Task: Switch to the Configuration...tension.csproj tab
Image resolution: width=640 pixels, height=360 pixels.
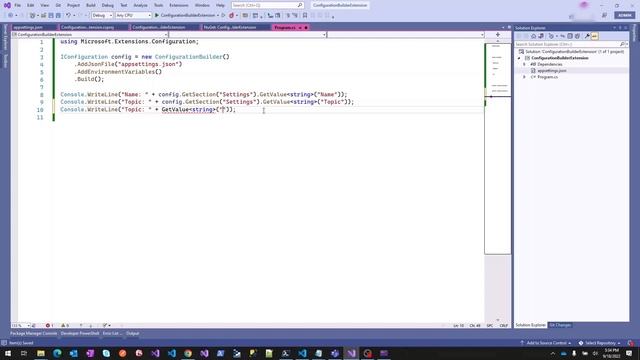Action: tap(87, 27)
